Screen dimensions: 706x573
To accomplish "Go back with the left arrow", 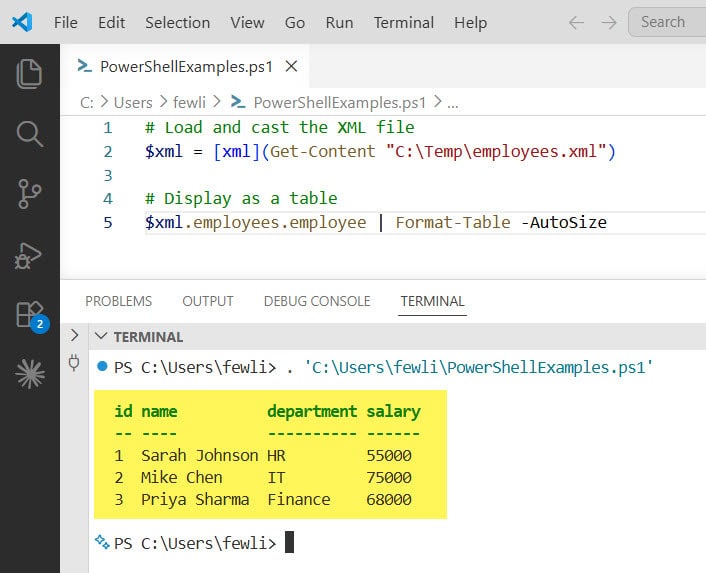I will coord(576,22).
